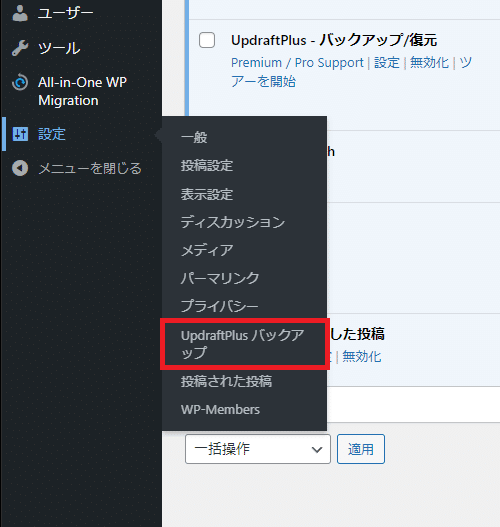Click the Settings sliders icon
Screen dimensions: 500x527
pyautogui.click(x=20, y=134)
